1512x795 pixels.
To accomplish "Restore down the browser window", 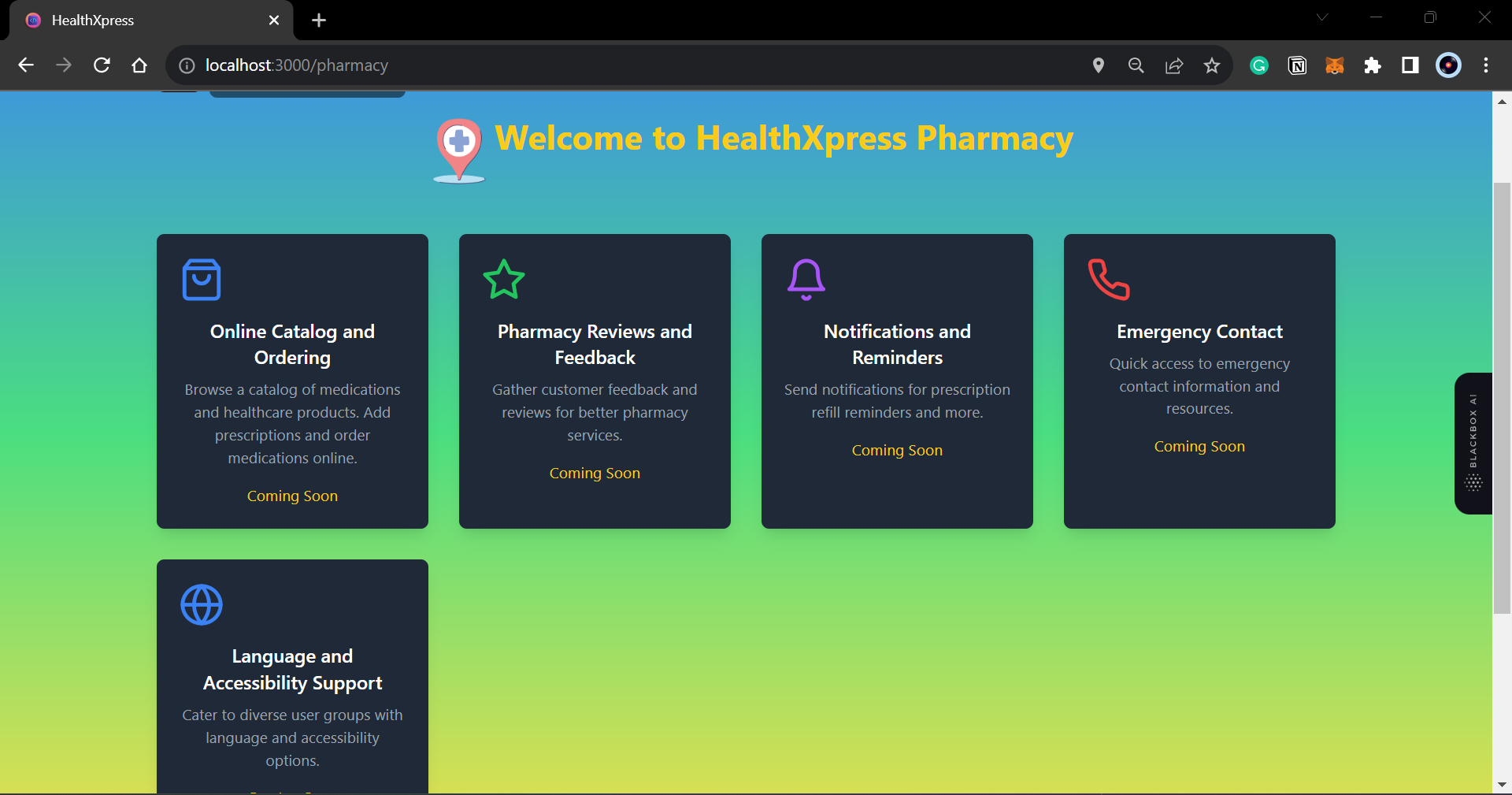I will coord(1430,17).
